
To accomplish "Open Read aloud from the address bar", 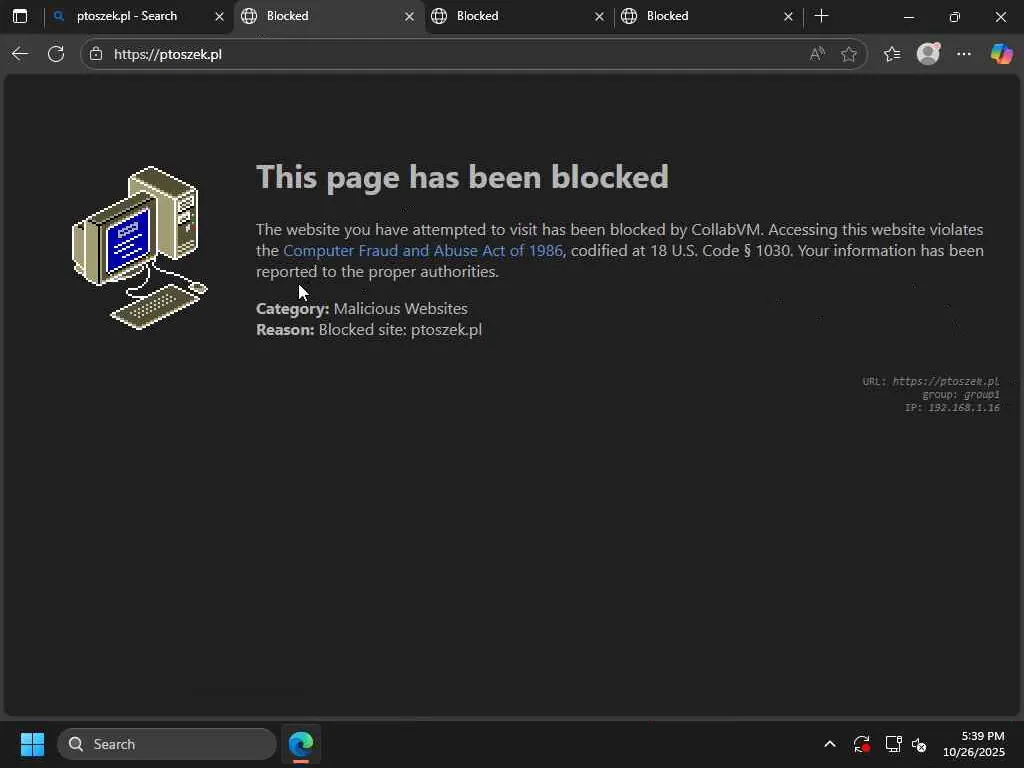I will [x=817, y=54].
